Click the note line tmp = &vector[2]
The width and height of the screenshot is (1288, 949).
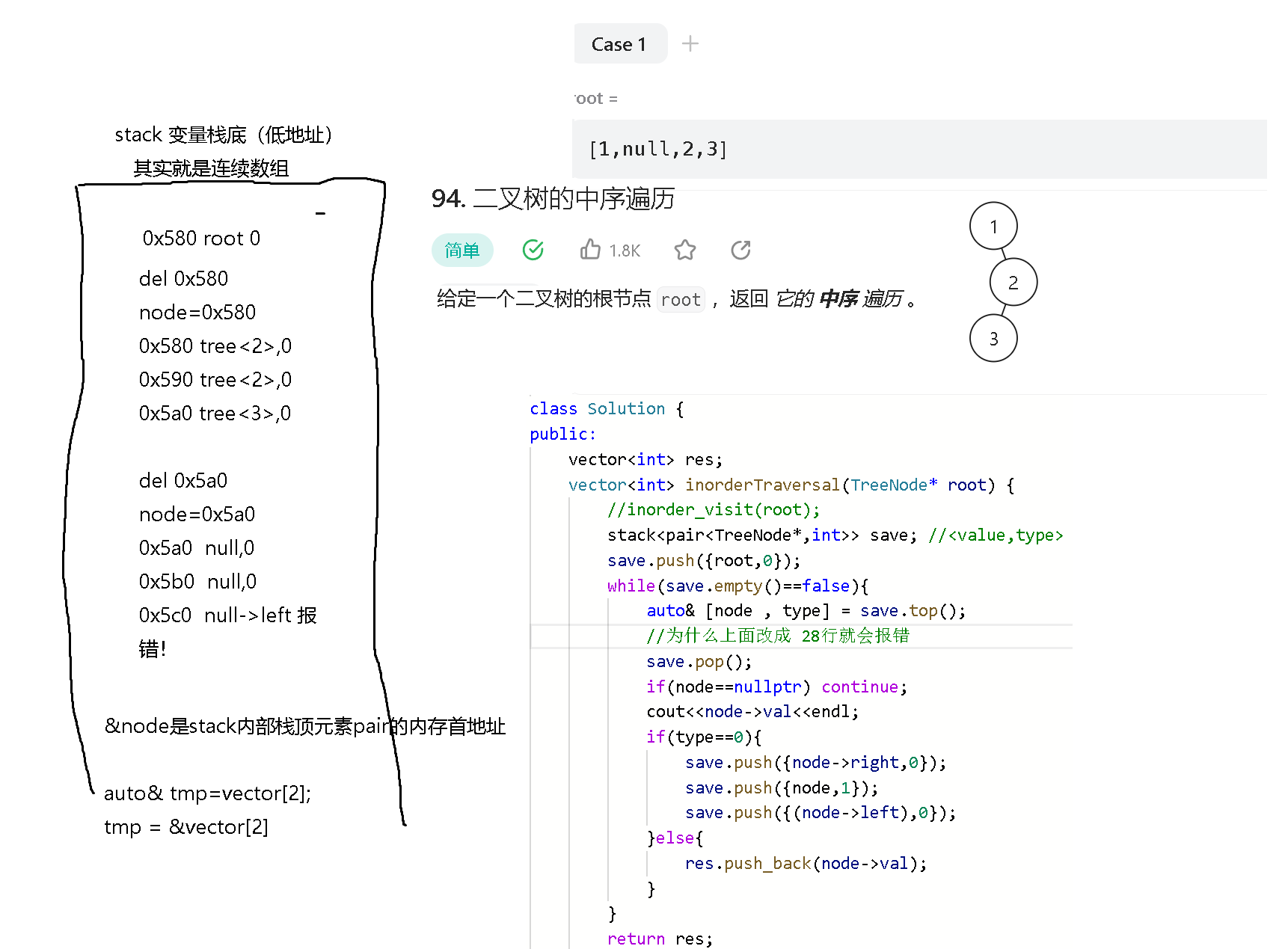point(186,827)
